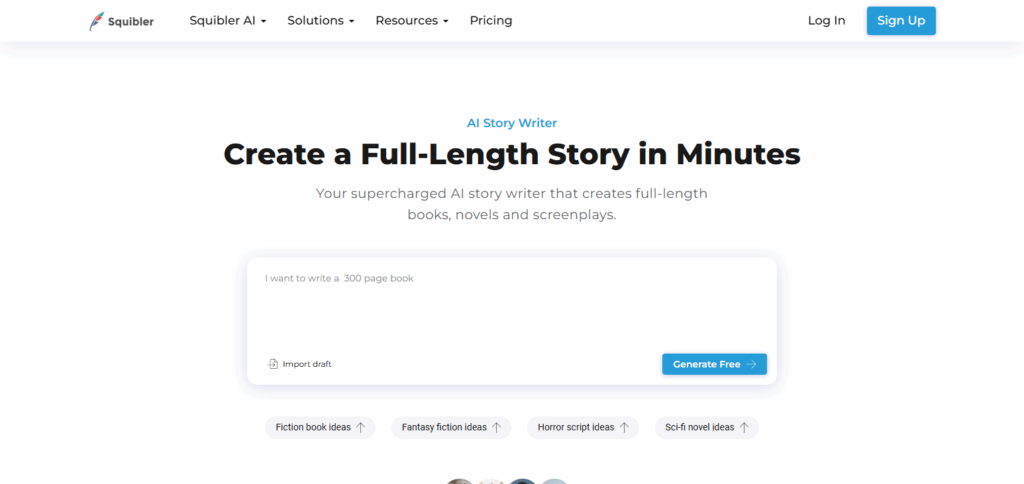Pick the Sci-fi novel ideas suggestion
Viewport: 1024px width, 484px height.
point(707,427)
